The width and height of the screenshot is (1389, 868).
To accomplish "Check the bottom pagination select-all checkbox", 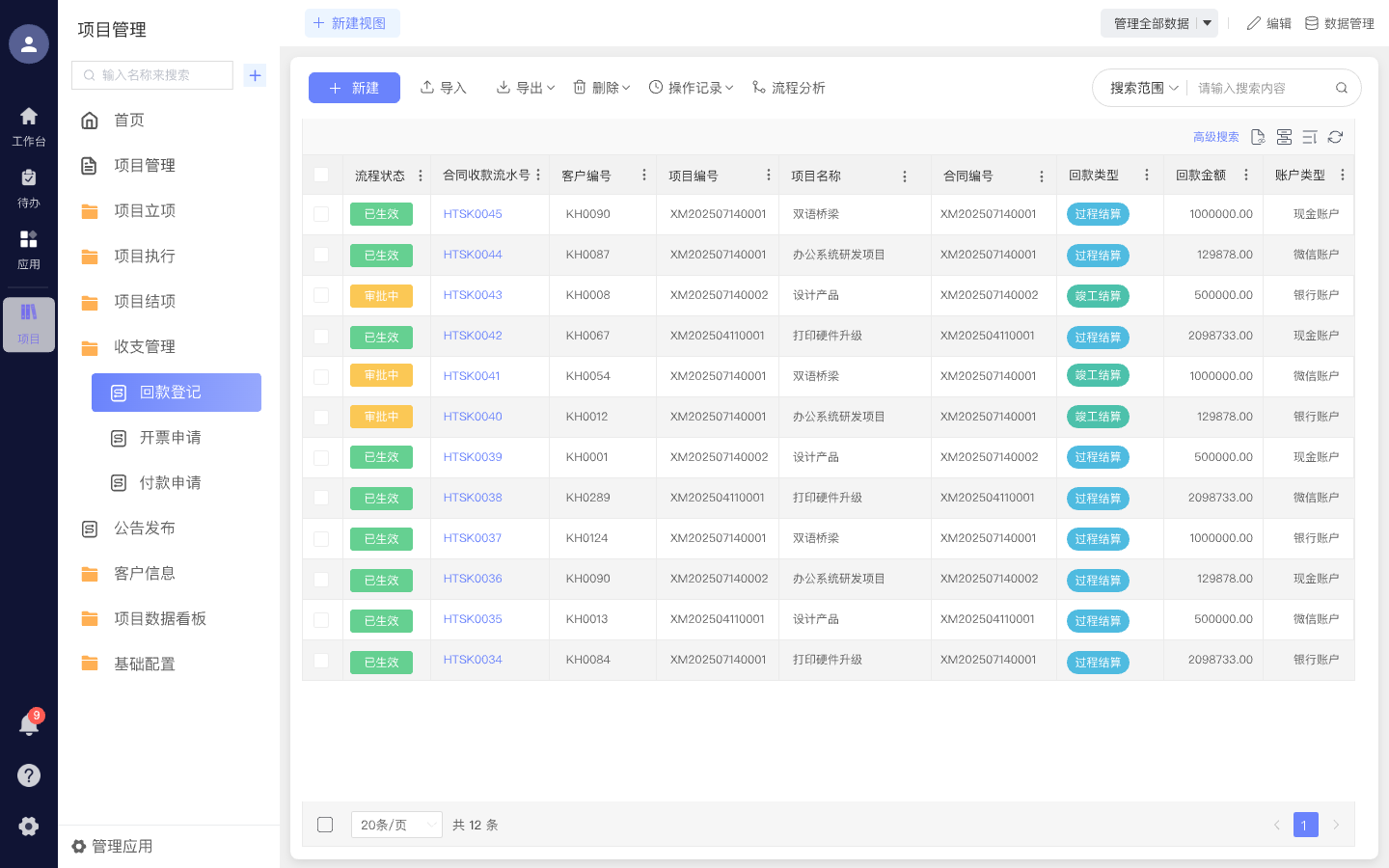I will click(x=325, y=825).
